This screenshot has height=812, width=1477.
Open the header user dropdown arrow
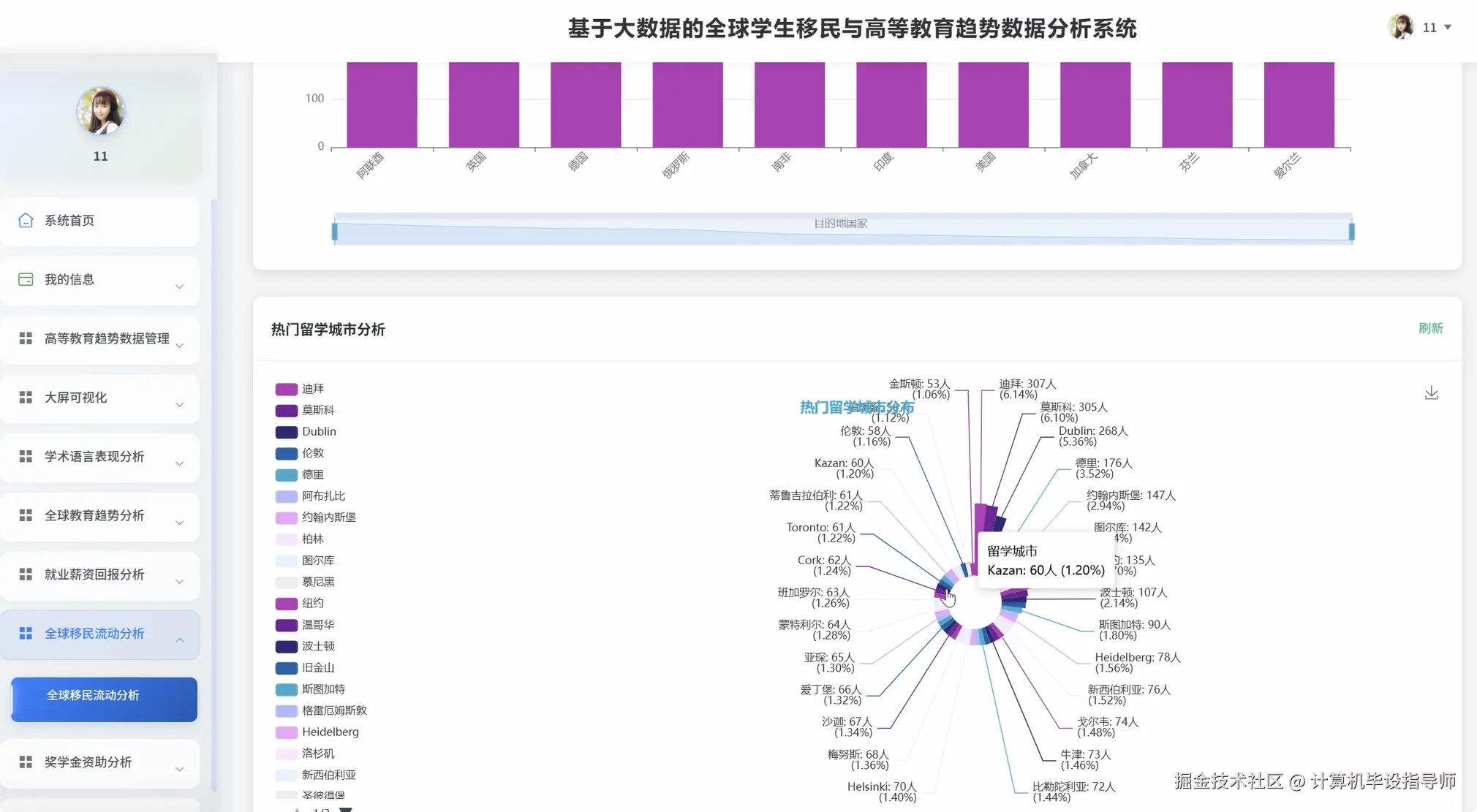coord(1448,27)
